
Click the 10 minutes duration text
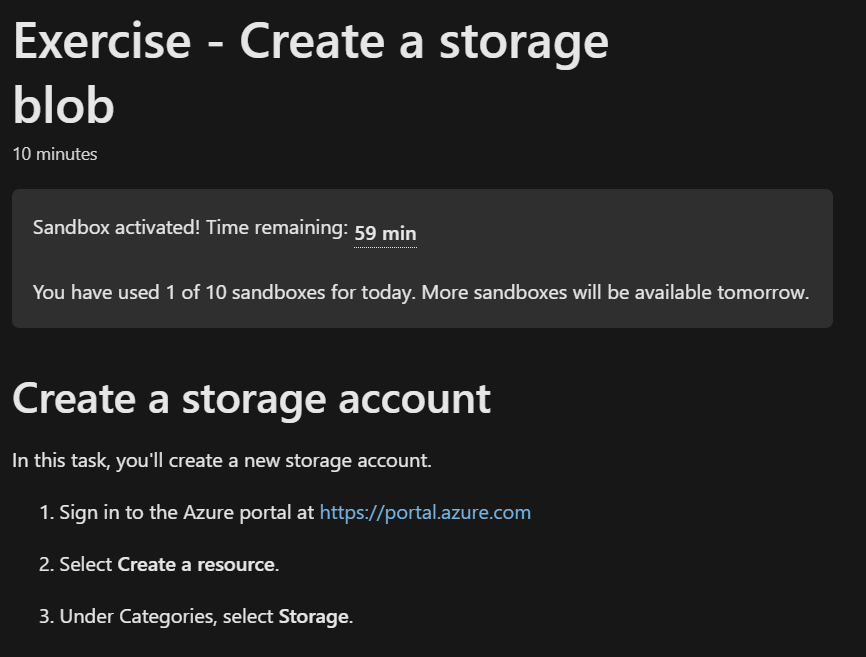point(55,154)
